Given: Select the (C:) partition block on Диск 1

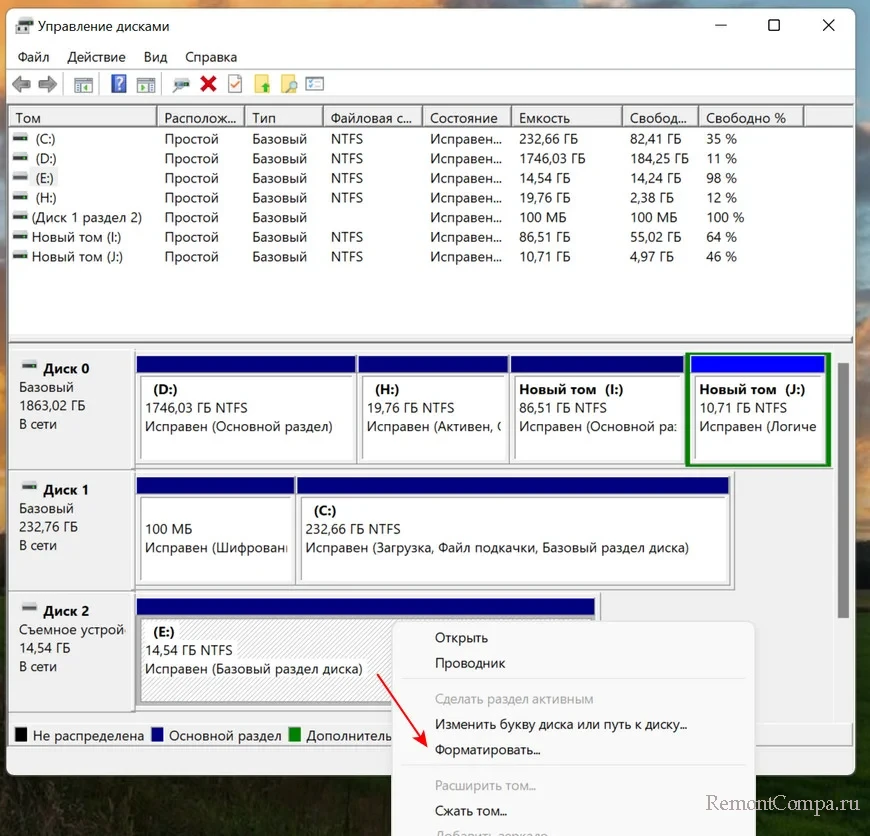Looking at the screenshot, I should click(513, 538).
